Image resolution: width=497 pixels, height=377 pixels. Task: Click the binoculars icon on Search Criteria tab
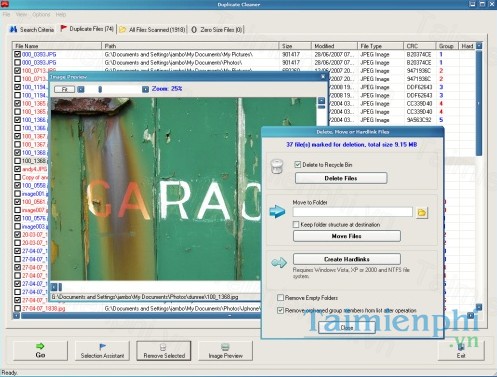point(13,29)
